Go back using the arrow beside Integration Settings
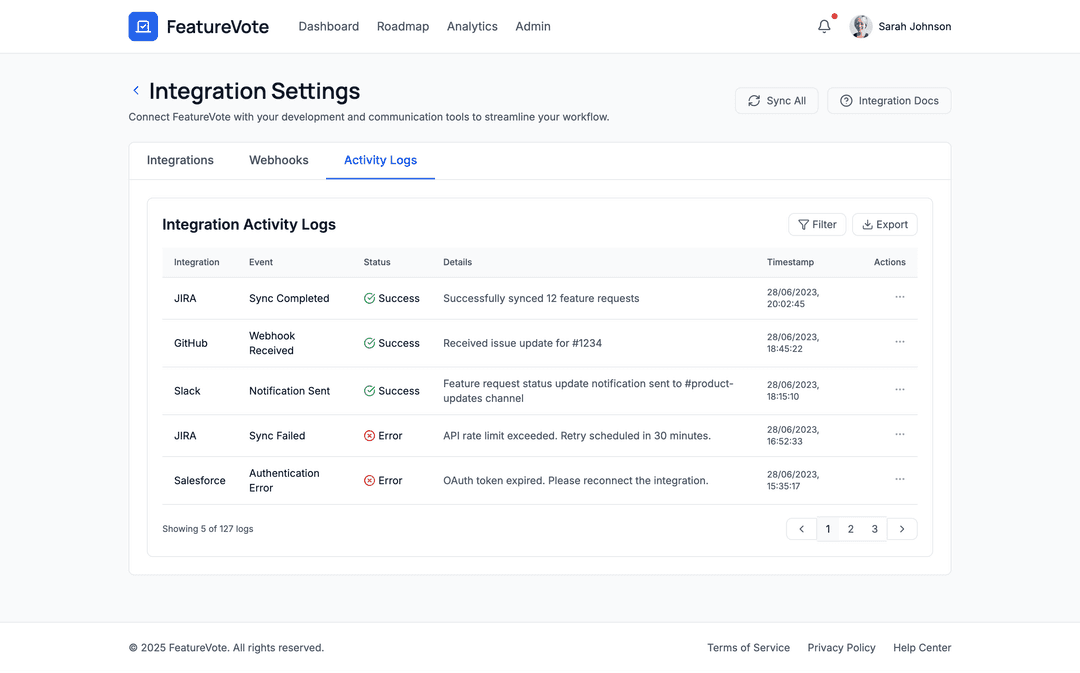 (x=136, y=91)
